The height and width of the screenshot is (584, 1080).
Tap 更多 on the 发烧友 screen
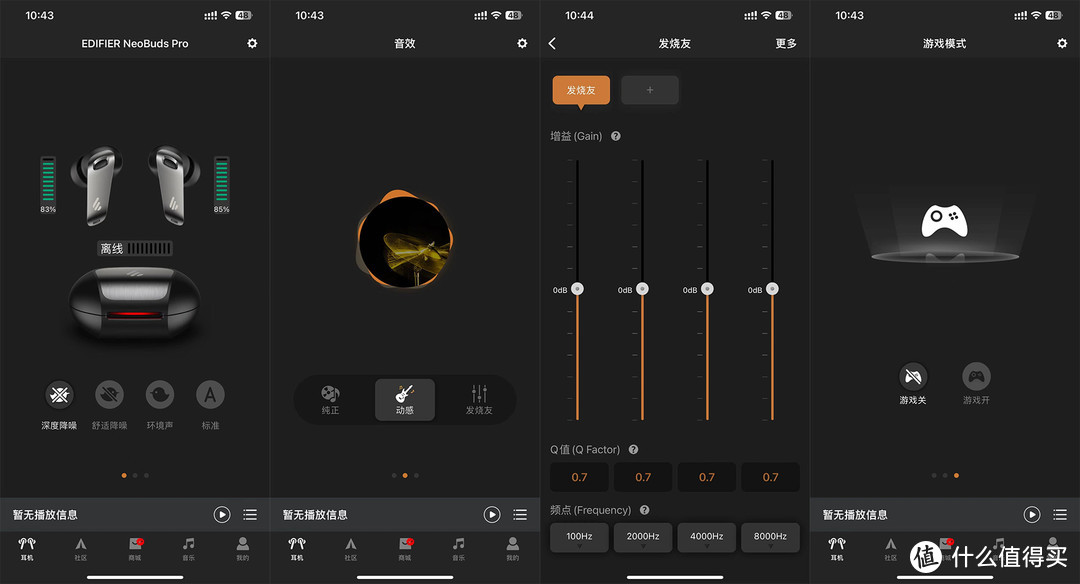pyautogui.click(x=786, y=43)
